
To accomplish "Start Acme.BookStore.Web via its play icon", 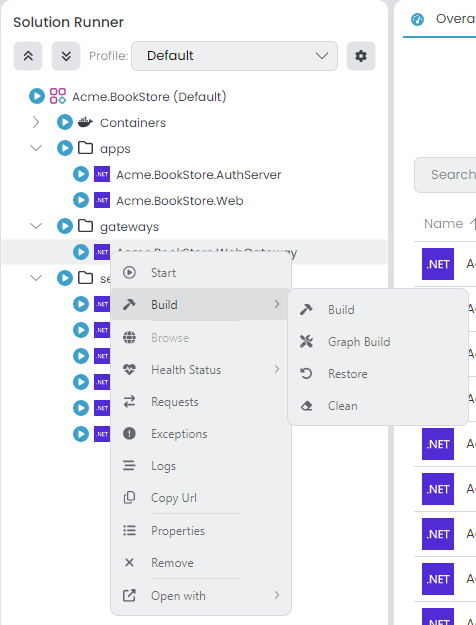I will [x=81, y=200].
